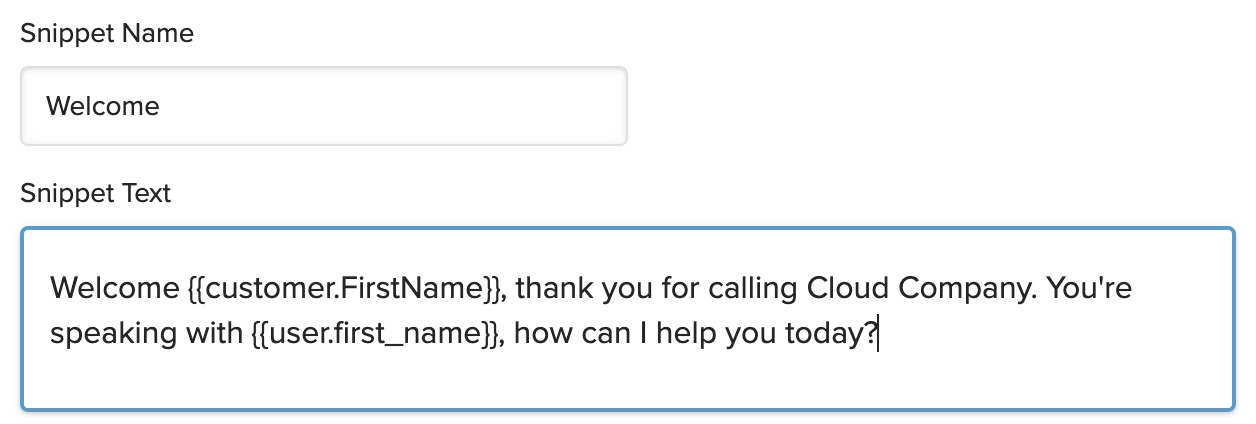Click the word "You're" in snippet text
Viewport: 1256px width, 424px height.
pos(1092,289)
